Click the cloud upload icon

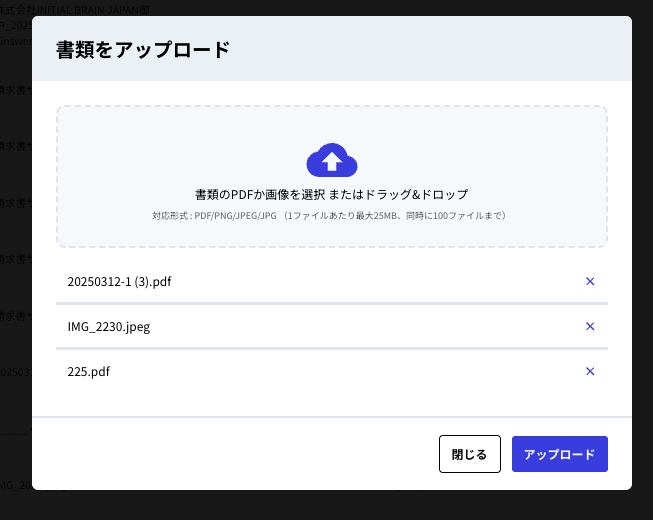(332, 160)
